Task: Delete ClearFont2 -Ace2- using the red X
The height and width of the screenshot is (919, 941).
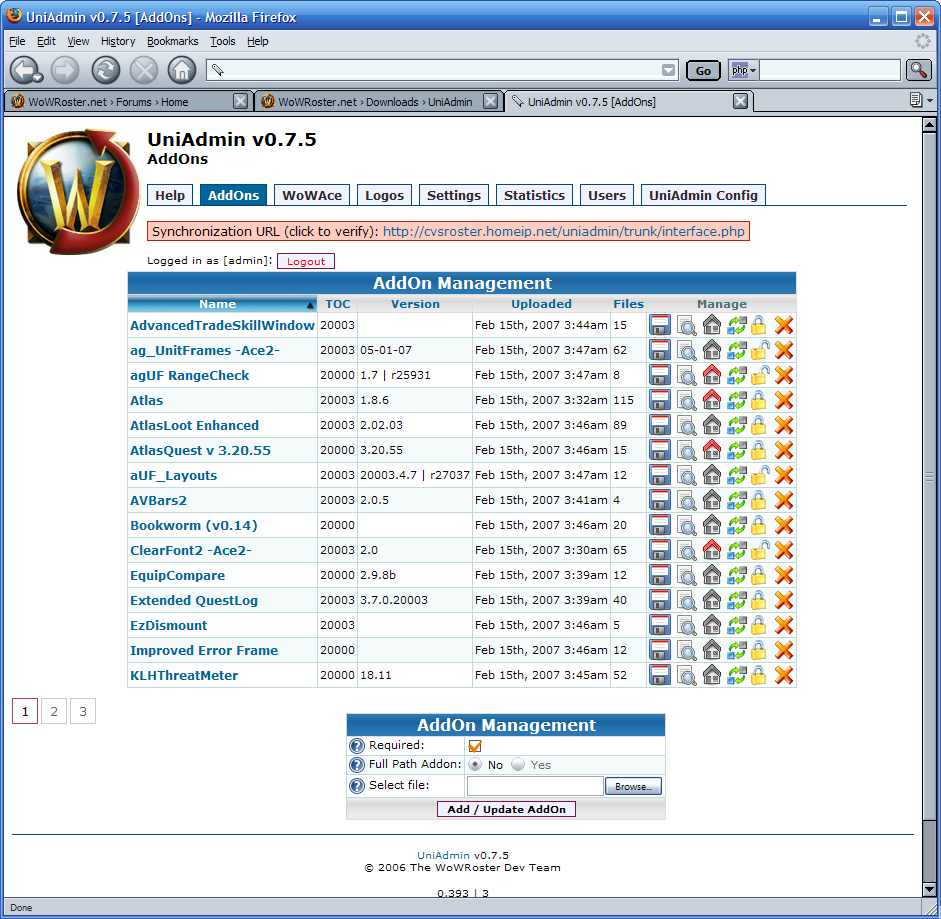Action: click(x=784, y=550)
